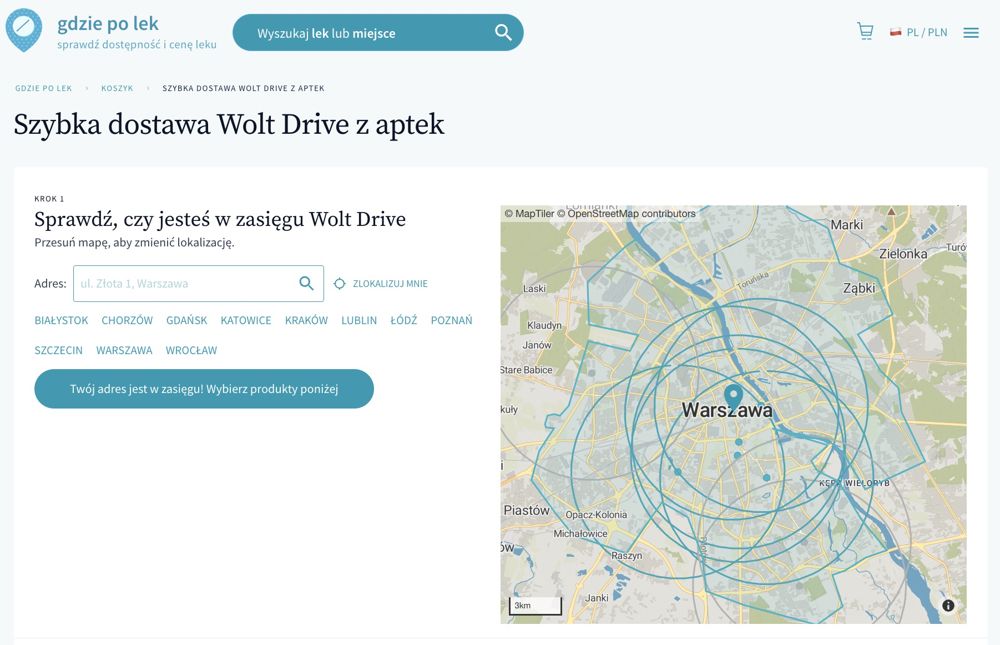Click the Raszyn label on the map
Viewport: 1000px width, 645px height.
pos(627,556)
